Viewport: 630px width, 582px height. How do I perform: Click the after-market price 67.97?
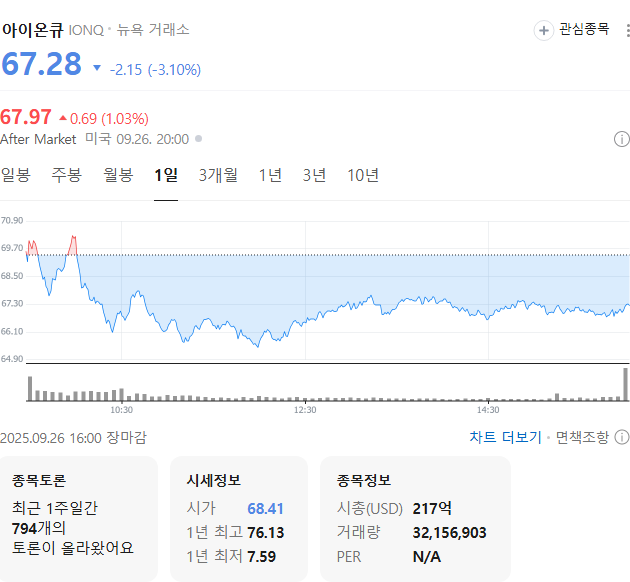coord(26,117)
